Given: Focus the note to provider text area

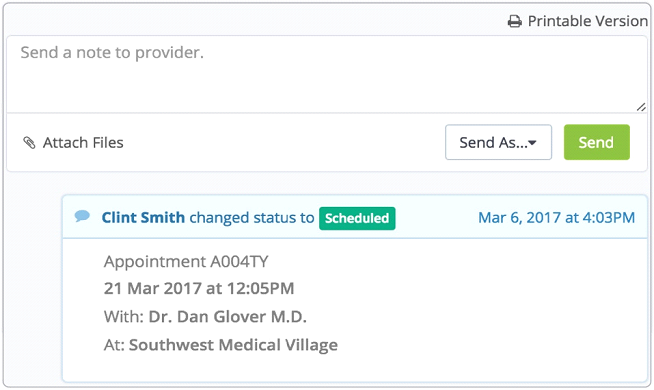Looking at the screenshot, I should [x=327, y=74].
